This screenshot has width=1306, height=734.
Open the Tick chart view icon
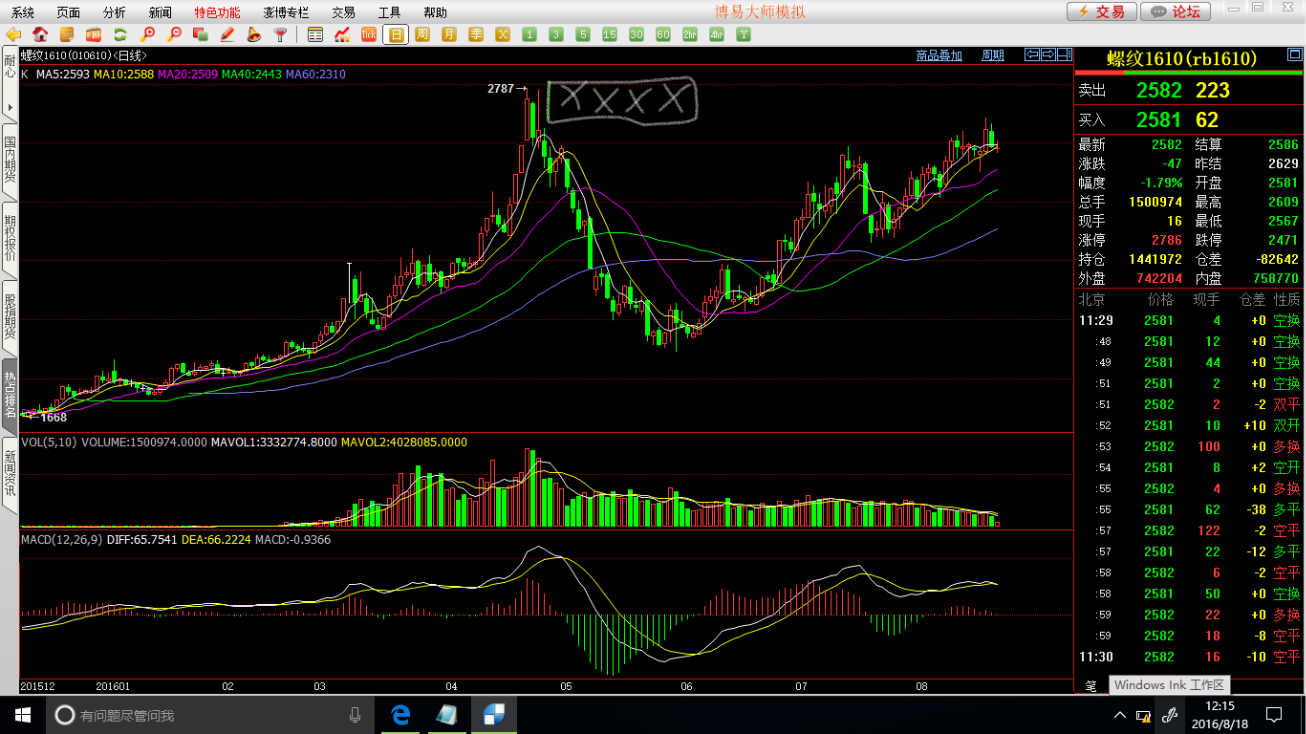(x=369, y=35)
